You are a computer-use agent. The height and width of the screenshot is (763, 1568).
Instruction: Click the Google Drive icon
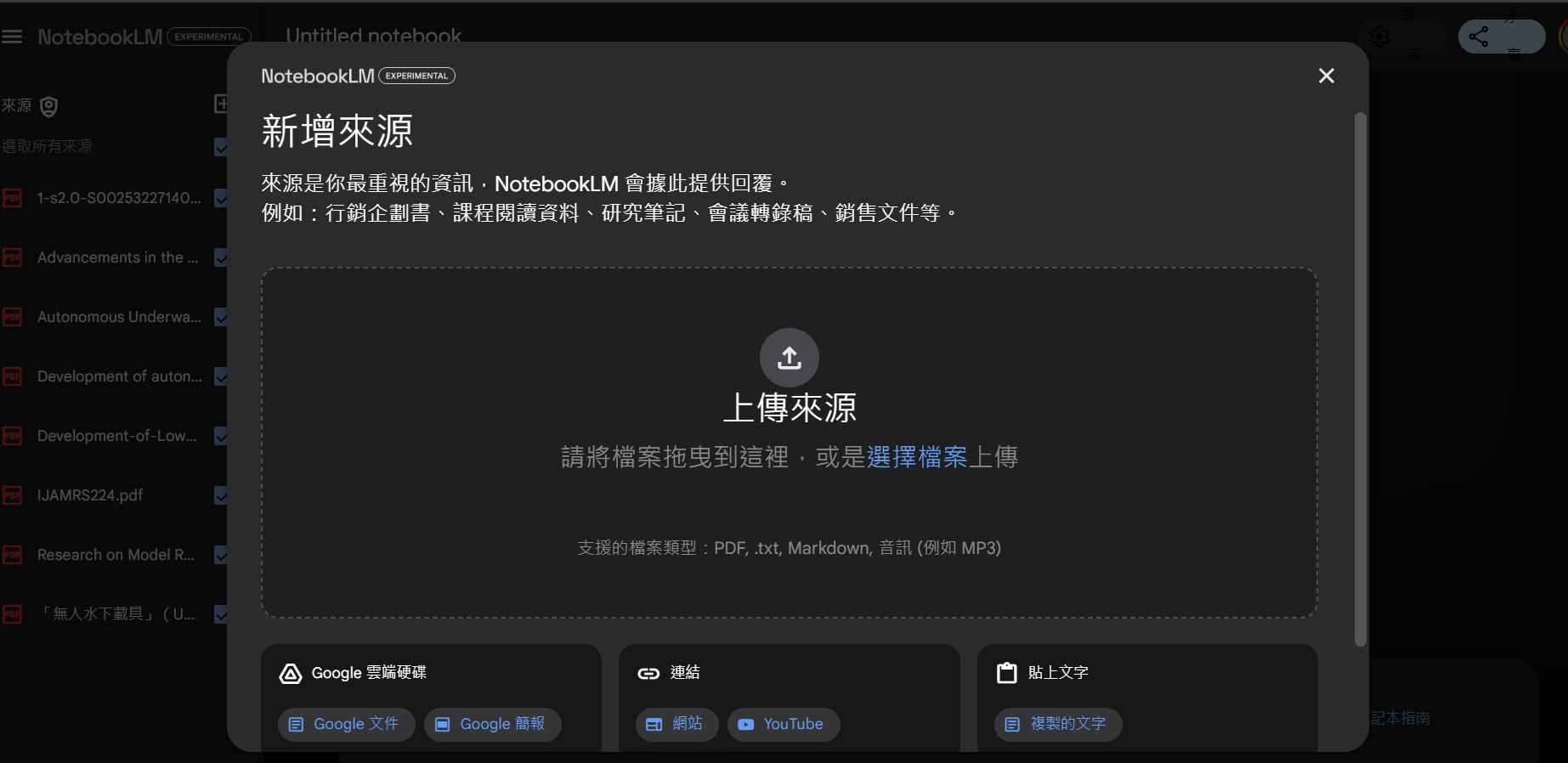pyautogui.click(x=291, y=673)
